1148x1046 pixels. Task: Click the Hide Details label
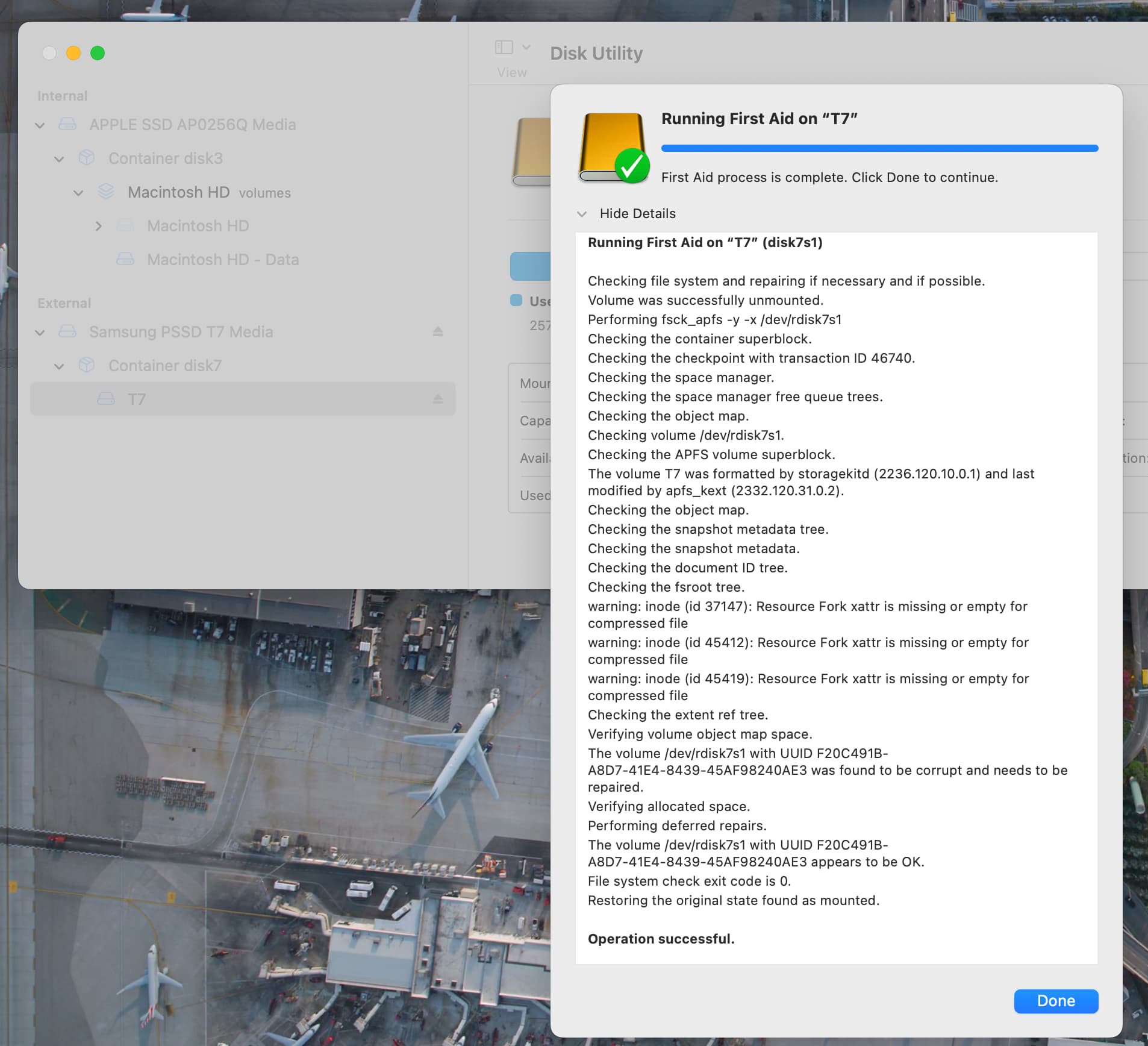coord(637,213)
